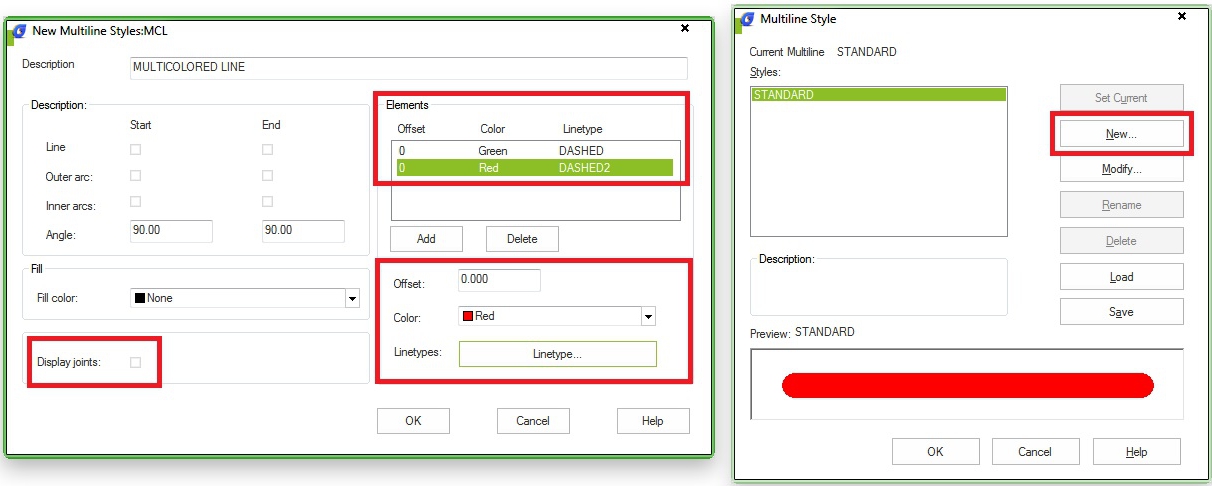This screenshot has height=486, width=1212.
Task: Select STANDARD in the Styles list
Action: coord(878,95)
